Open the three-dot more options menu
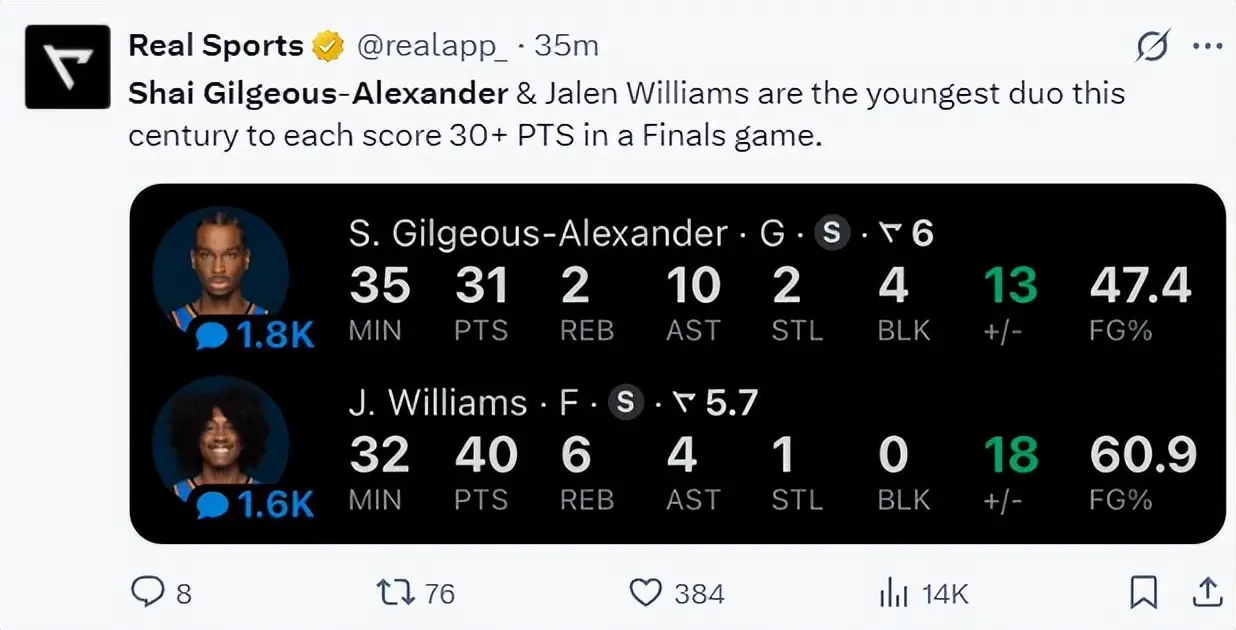Screen dimensions: 1236x630 pyautogui.click(x=1207, y=46)
